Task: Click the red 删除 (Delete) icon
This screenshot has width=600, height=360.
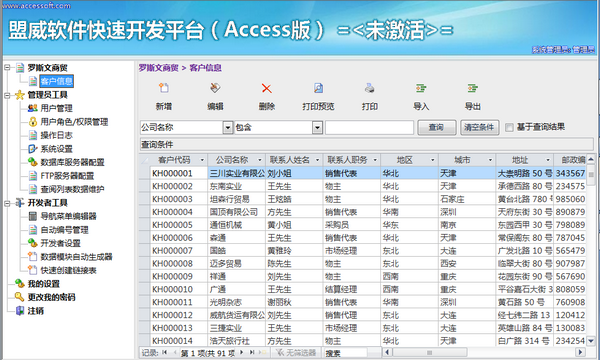Action: coord(267,88)
